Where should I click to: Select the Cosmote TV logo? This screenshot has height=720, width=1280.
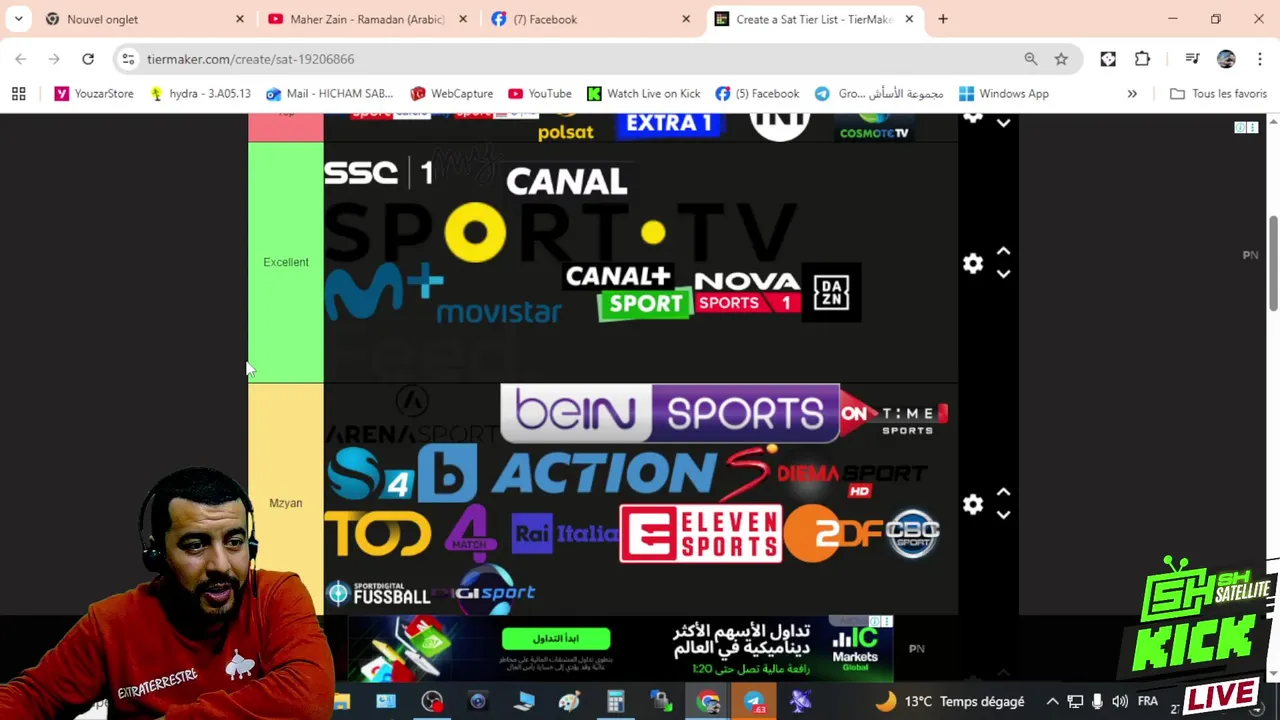click(x=874, y=127)
